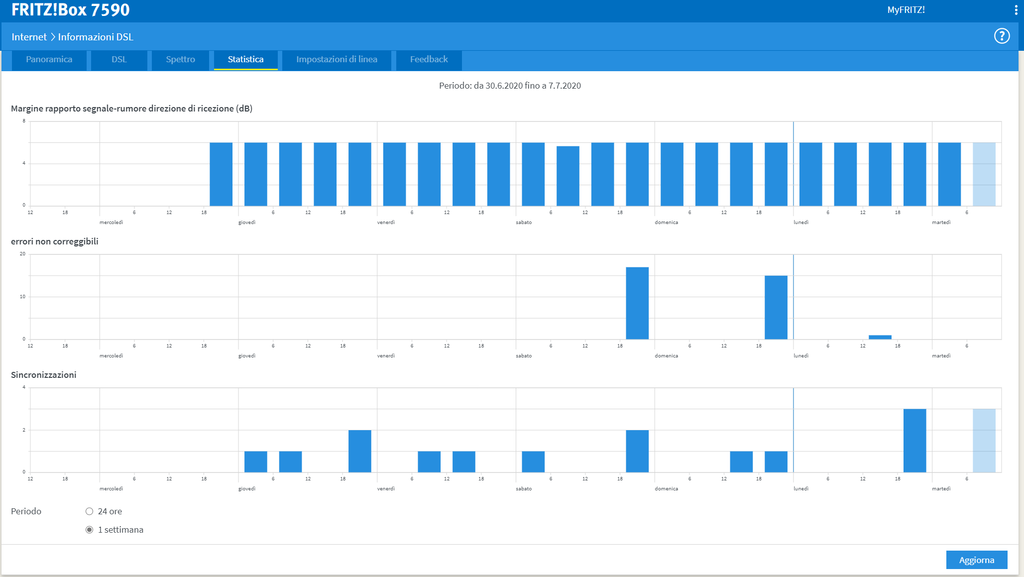This screenshot has width=1024, height=577.
Task: Go to the Feedback tab
Action: point(428,60)
